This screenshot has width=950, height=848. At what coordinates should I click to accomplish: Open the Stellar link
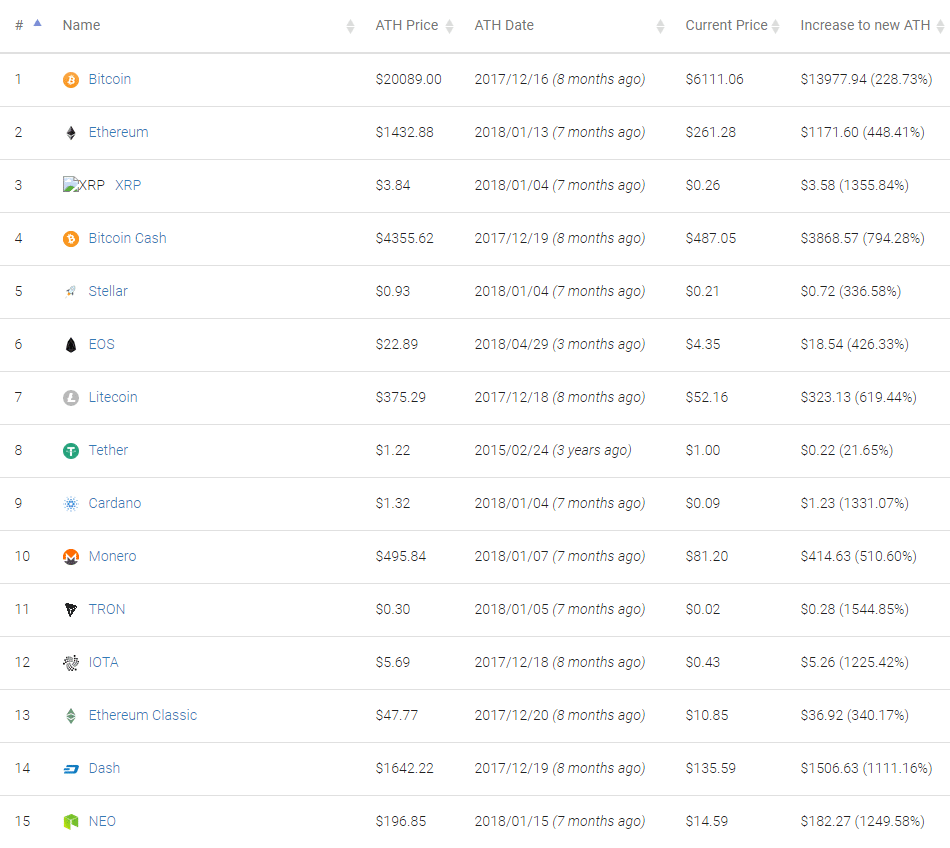coord(108,291)
